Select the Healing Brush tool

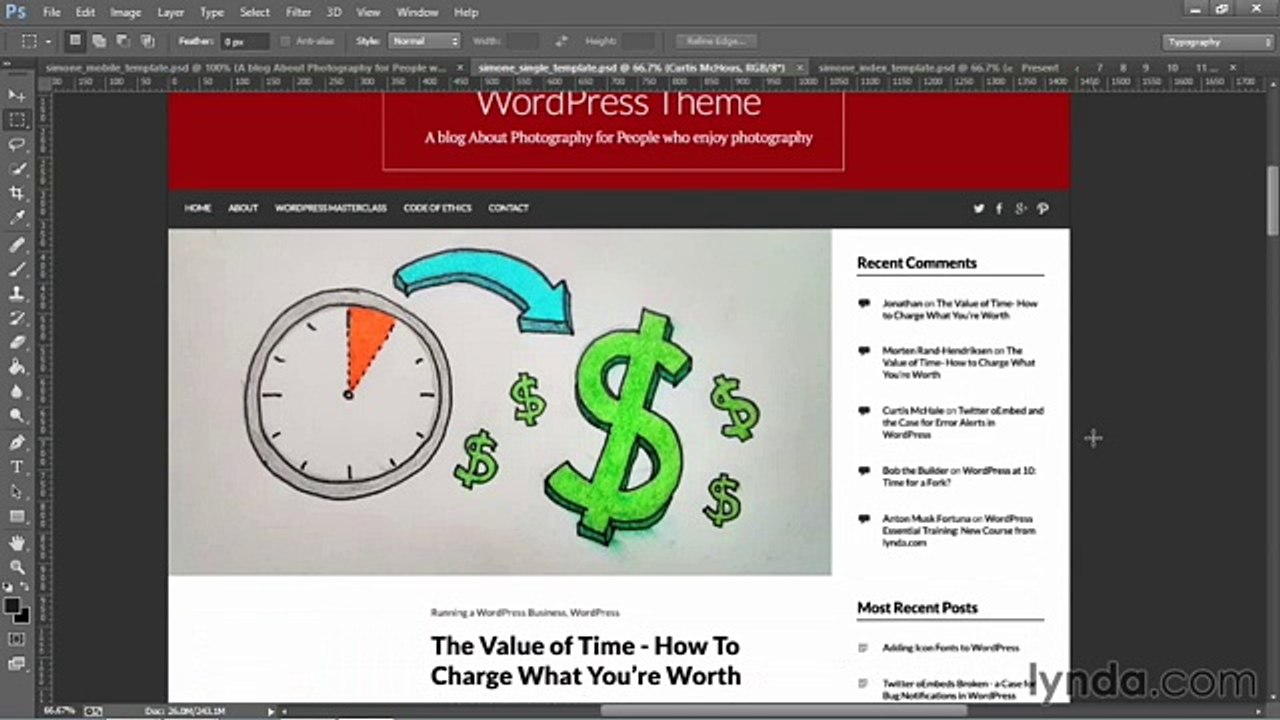point(17,245)
